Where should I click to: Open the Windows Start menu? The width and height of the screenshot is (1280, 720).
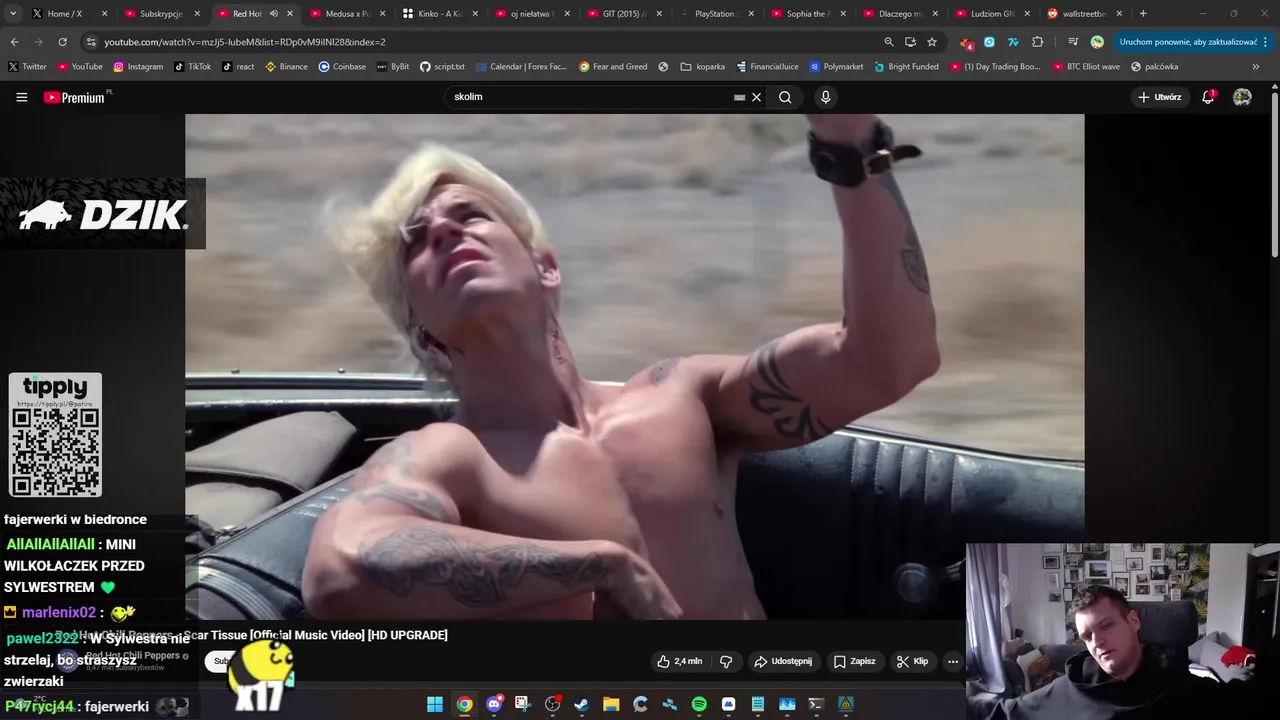(435, 704)
